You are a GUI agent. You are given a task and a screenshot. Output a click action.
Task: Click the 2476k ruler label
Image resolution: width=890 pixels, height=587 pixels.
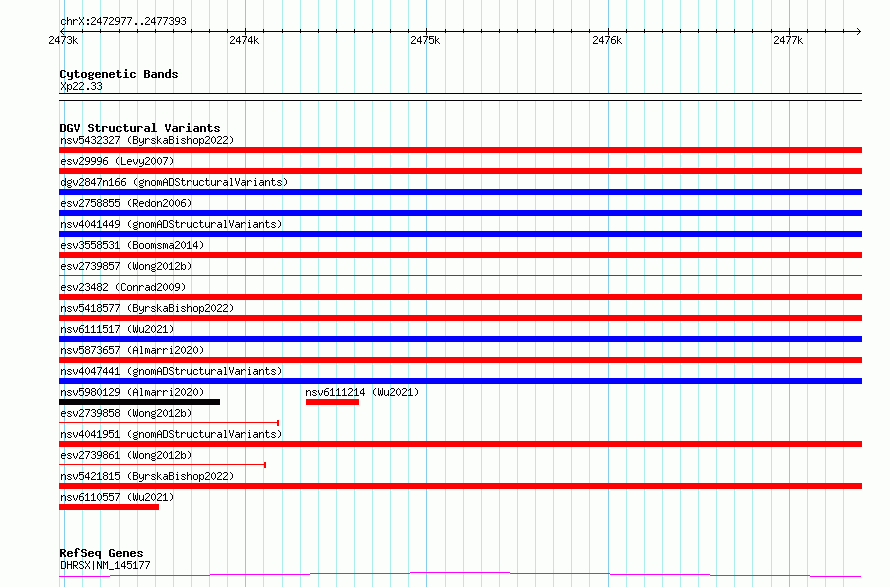point(607,40)
